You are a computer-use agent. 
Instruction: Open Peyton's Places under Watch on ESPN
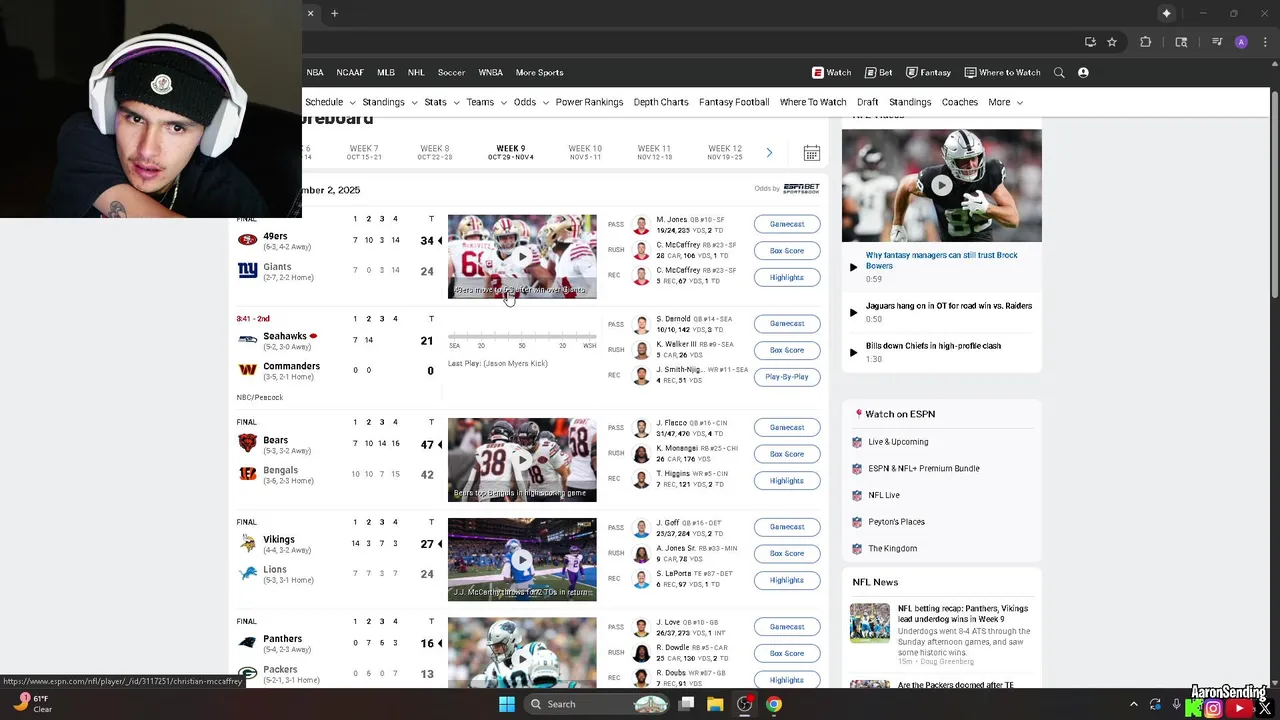pyautogui.click(x=896, y=522)
